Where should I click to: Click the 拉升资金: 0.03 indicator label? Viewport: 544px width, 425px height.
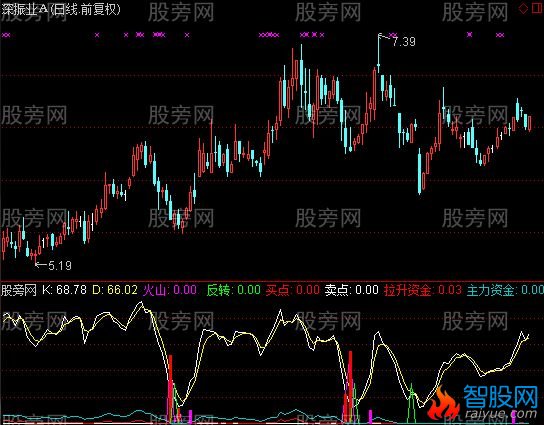coord(423,289)
